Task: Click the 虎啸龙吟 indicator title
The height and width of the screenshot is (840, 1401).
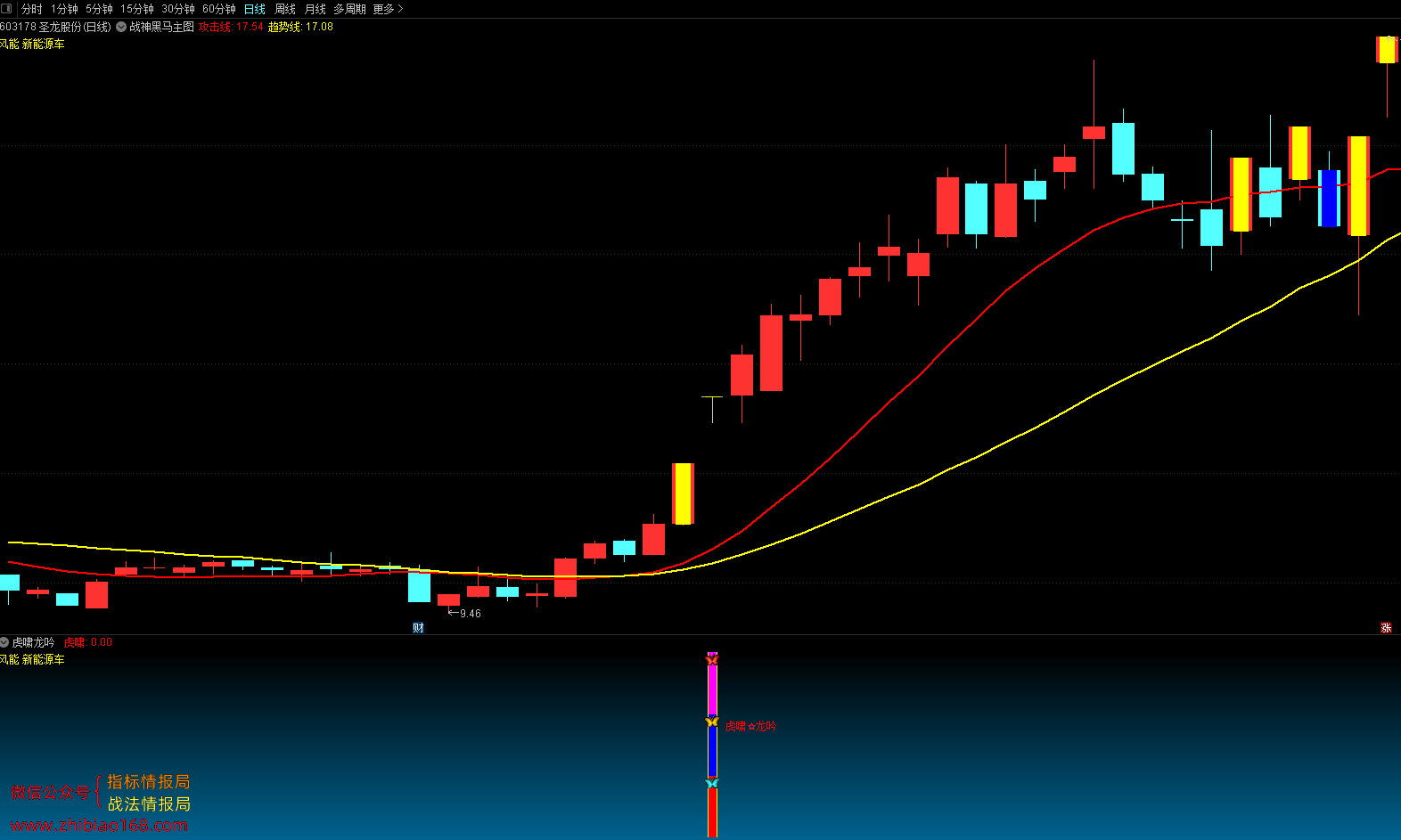Action: (33, 642)
